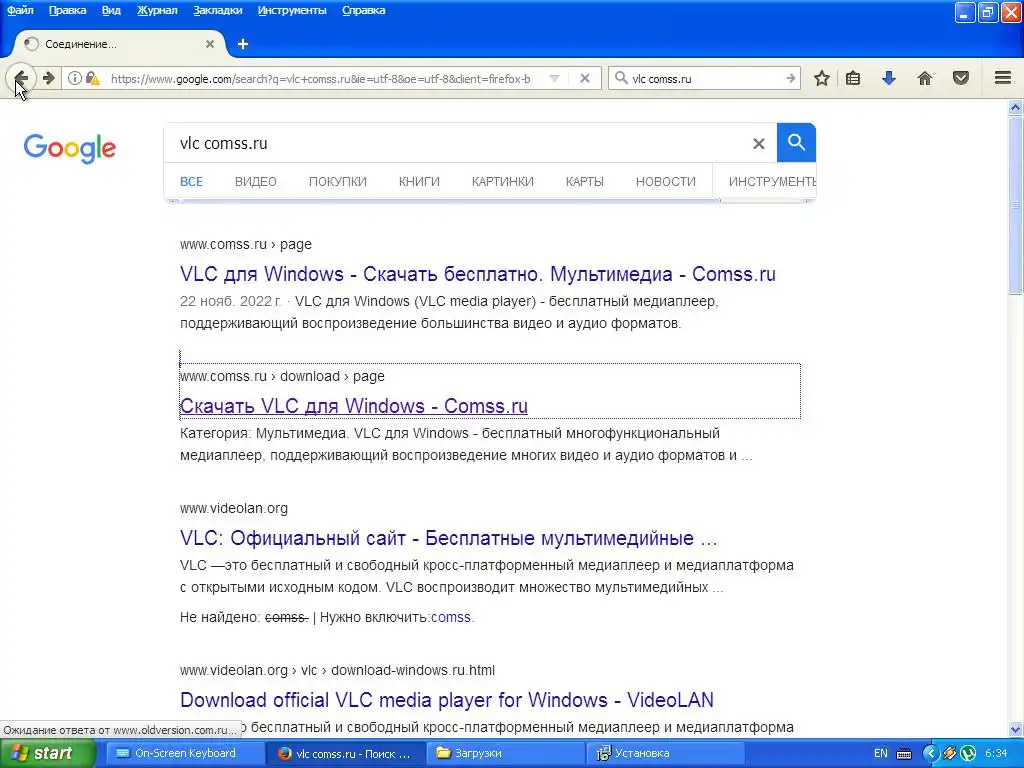Viewport: 1024px width, 768px height.
Task: Switch to the ПОКУПКИ results tab
Action: [338, 182]
